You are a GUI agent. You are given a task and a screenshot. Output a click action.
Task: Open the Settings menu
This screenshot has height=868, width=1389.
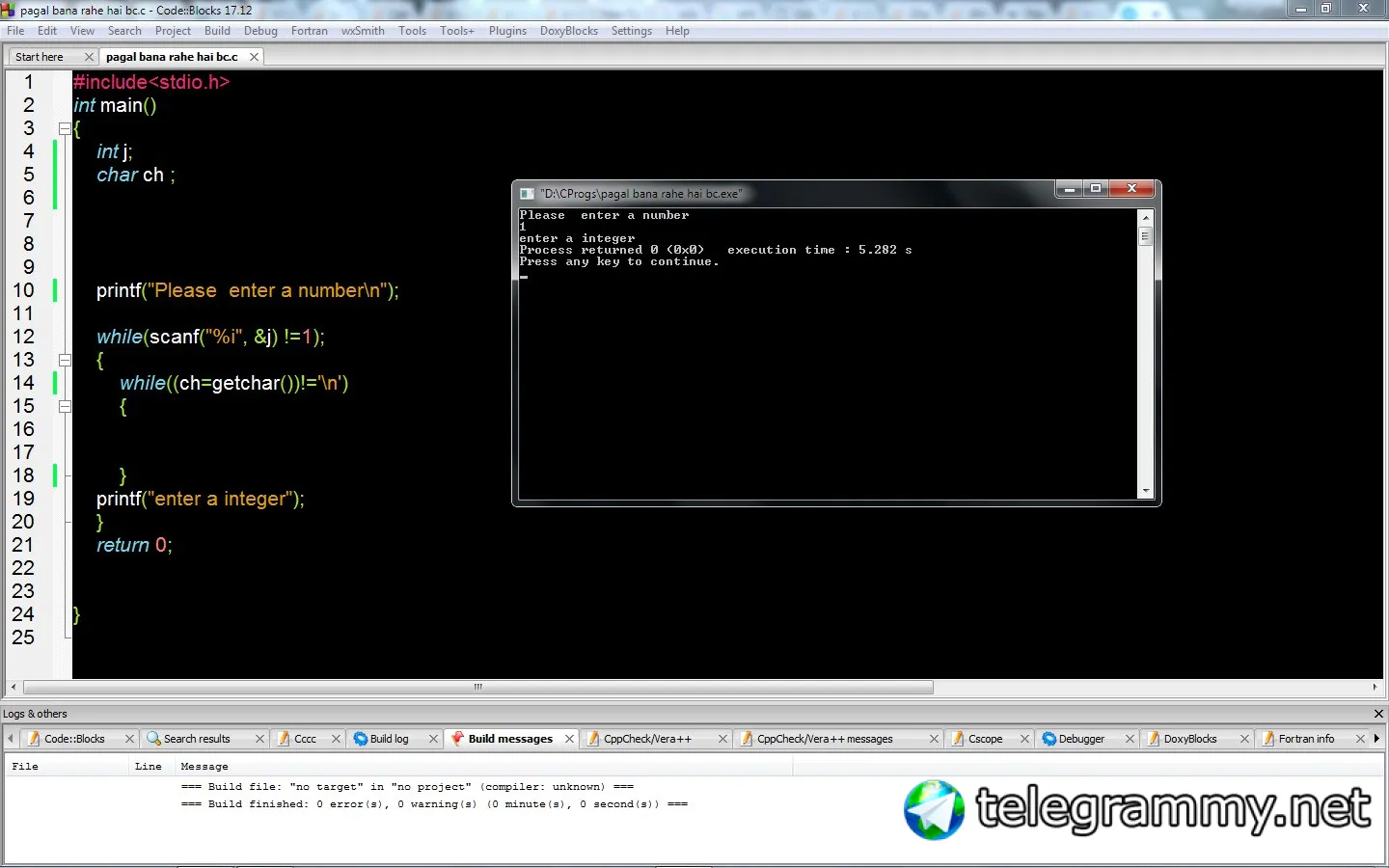(632, 31)
